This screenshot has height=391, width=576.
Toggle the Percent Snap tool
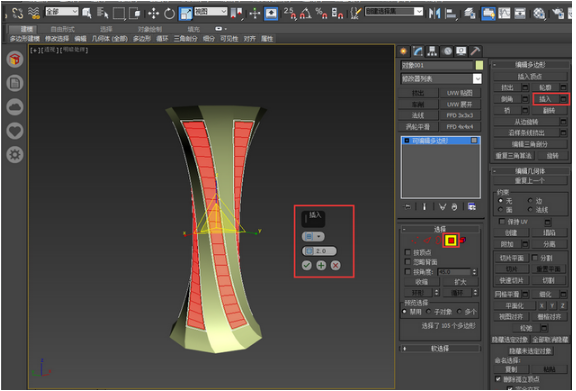(x=321, y=14)
